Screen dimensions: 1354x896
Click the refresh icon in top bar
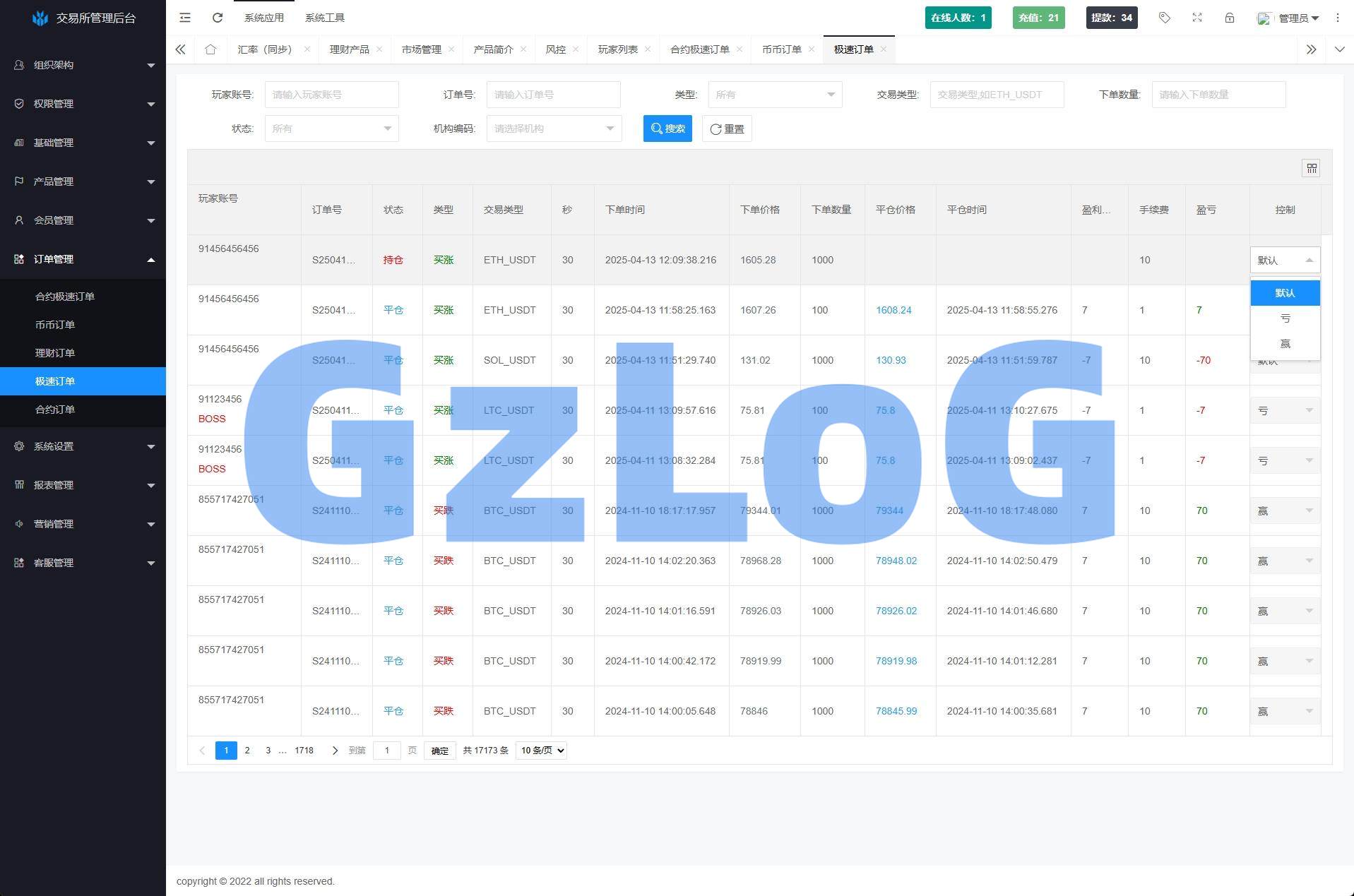(x=218, y=18)
